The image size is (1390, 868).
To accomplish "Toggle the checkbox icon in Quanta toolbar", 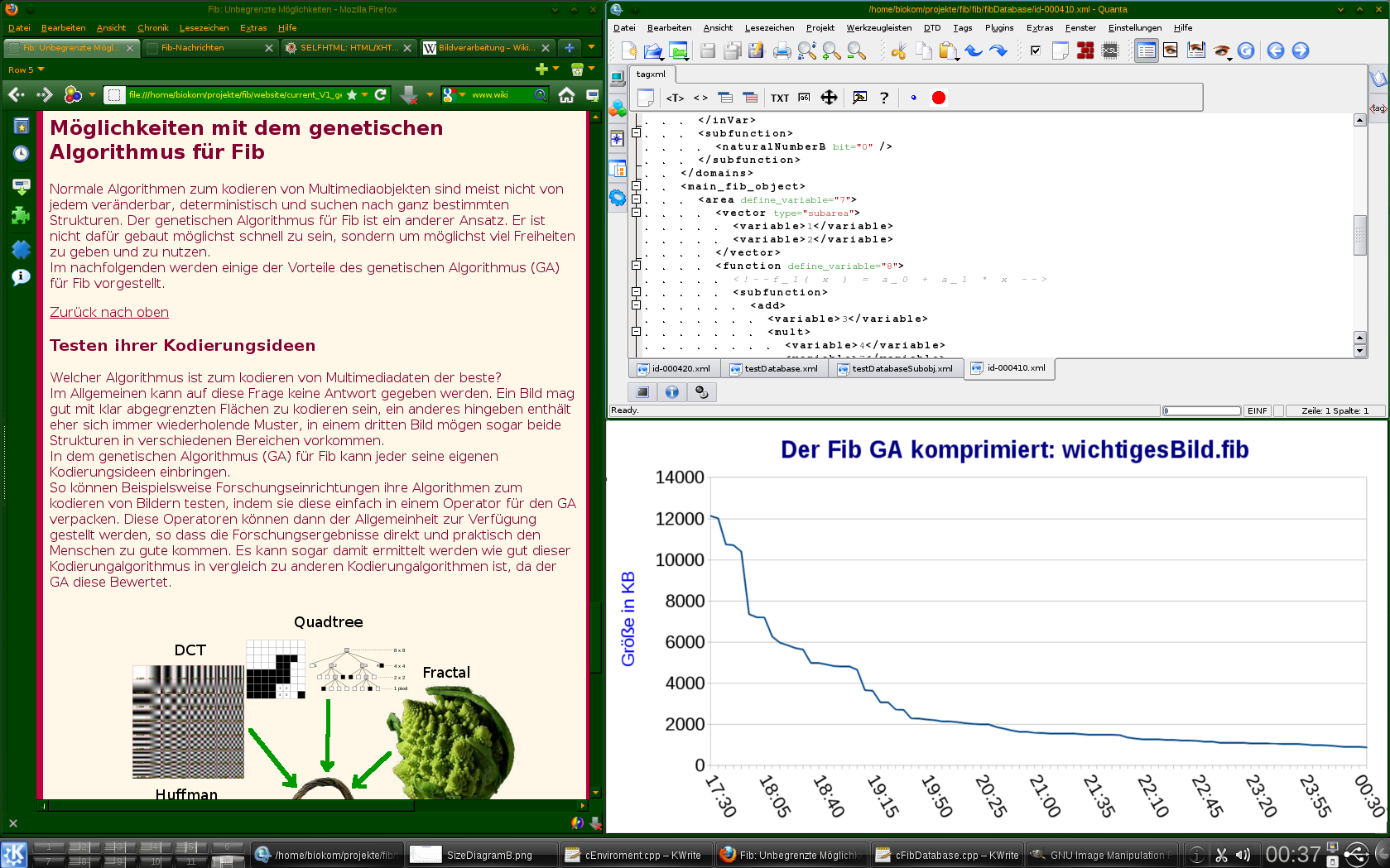I will pos(1035,51).
